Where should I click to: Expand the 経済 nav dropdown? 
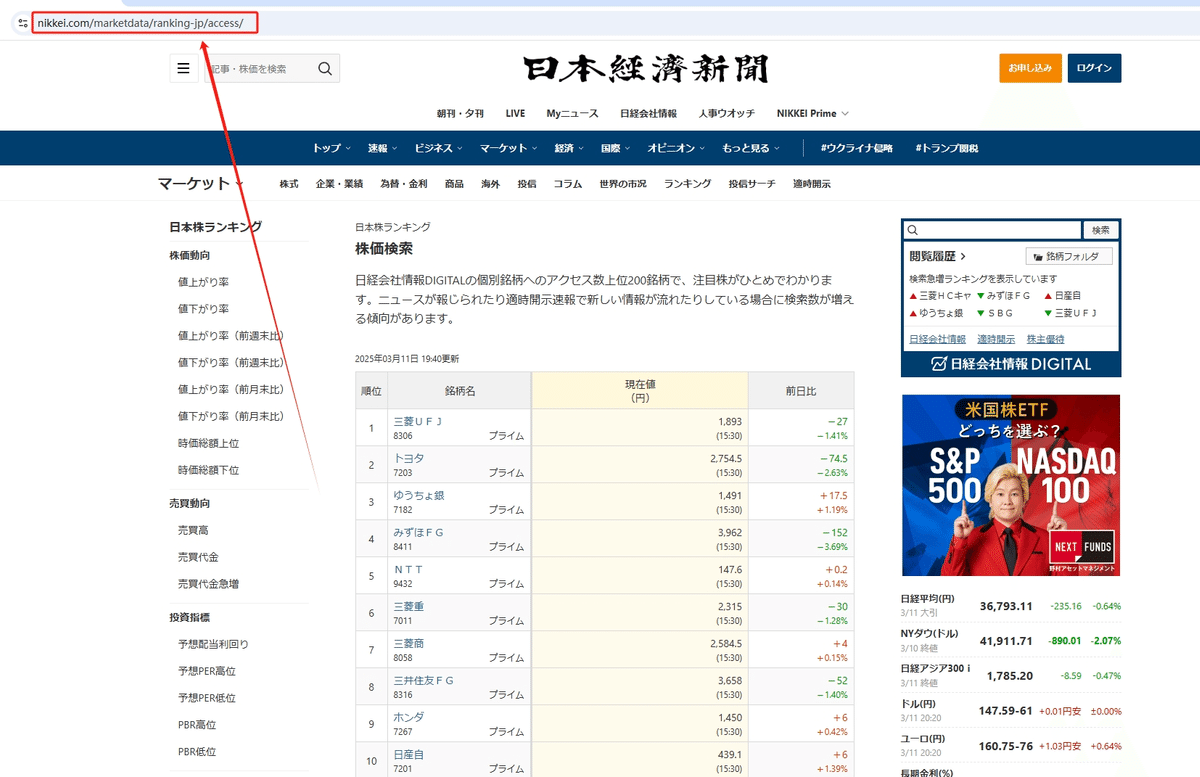tap(570, 148)
